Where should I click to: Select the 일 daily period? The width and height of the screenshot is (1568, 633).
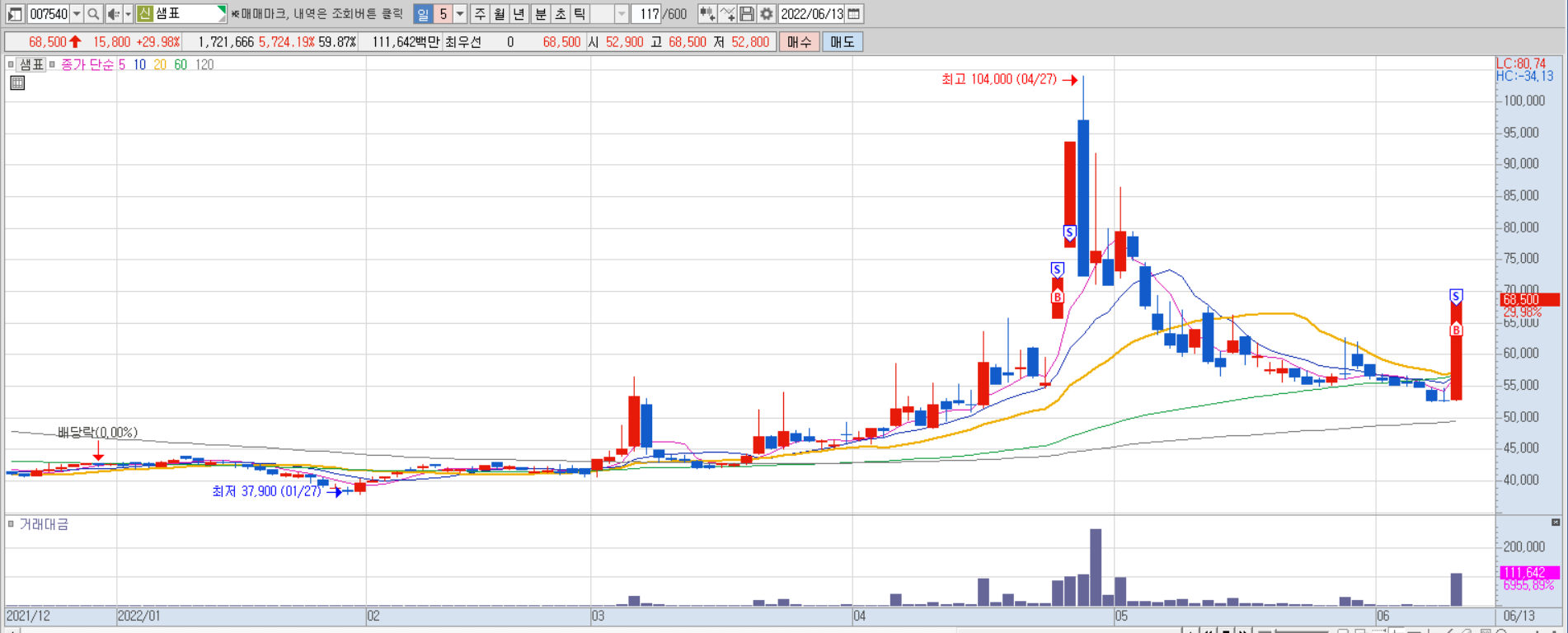click(423, 14)
